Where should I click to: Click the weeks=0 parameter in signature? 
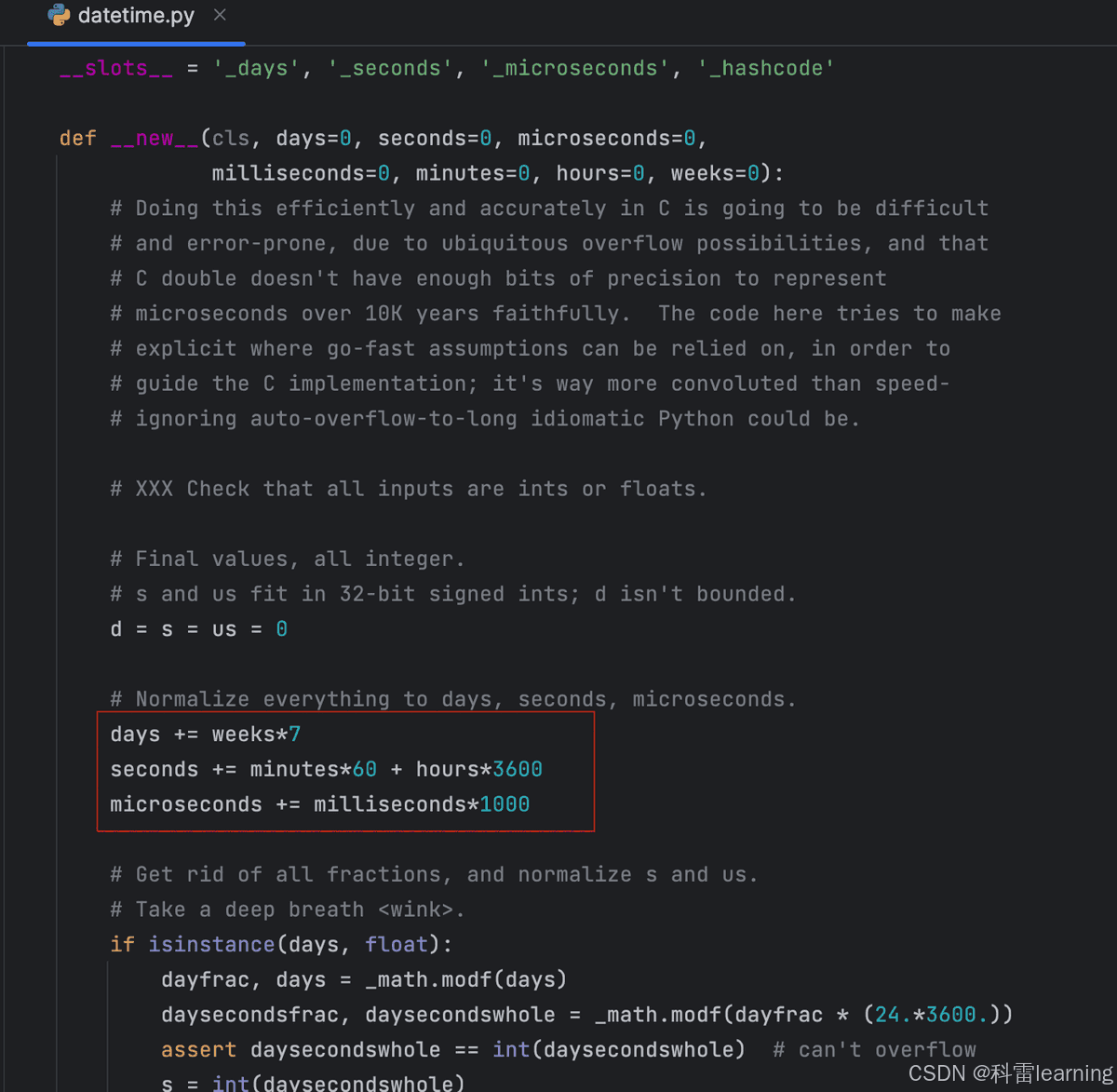click(715, 173)
